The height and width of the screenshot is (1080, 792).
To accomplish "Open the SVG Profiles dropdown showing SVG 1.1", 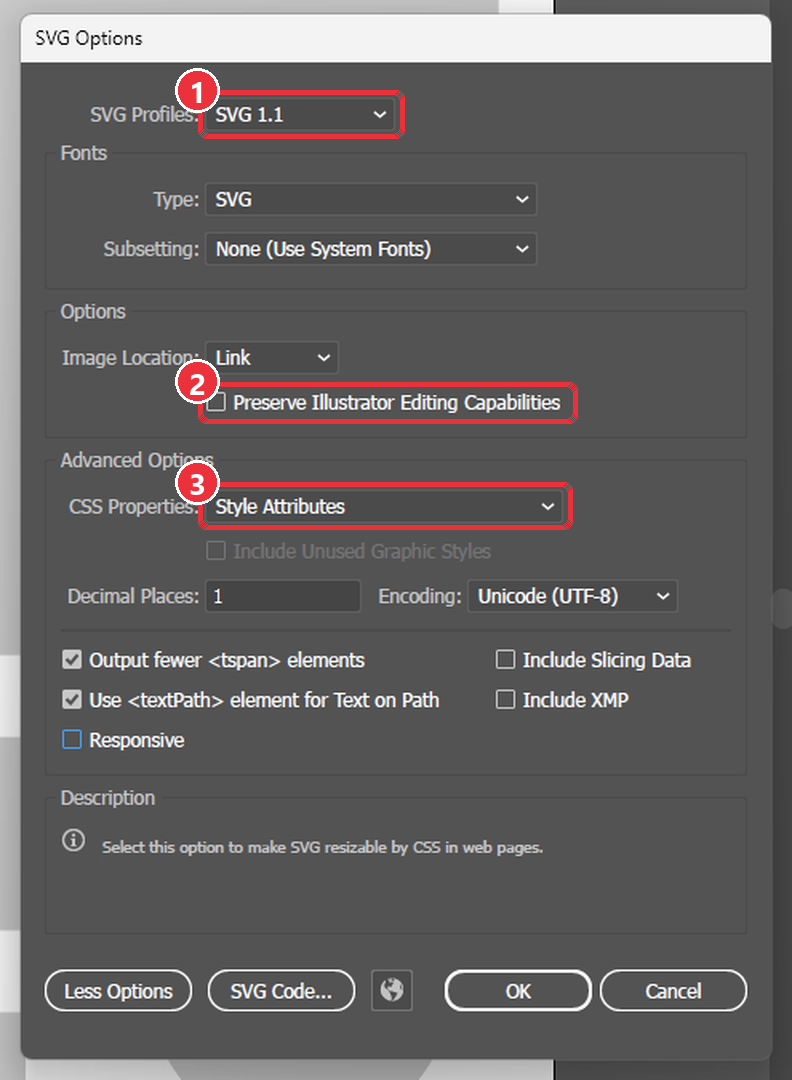I will pyautogui.click(x=301, y=114).
